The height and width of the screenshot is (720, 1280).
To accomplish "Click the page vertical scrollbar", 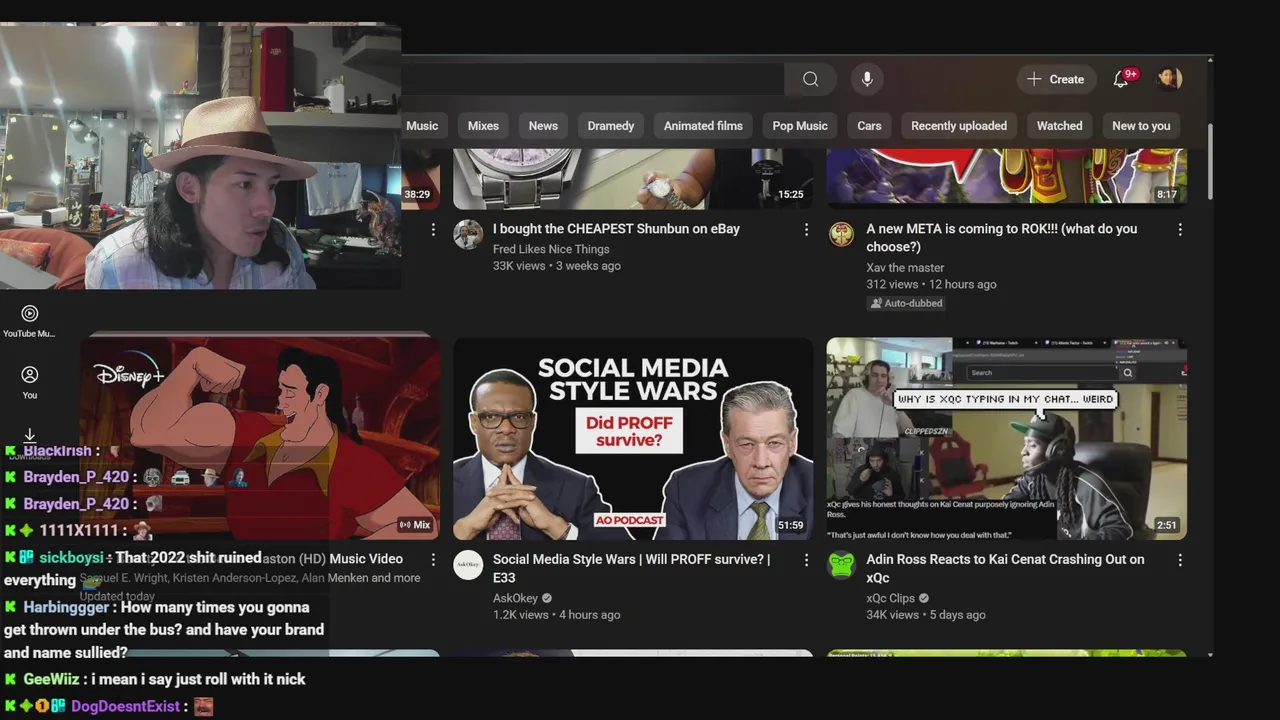I will 1211,161.
